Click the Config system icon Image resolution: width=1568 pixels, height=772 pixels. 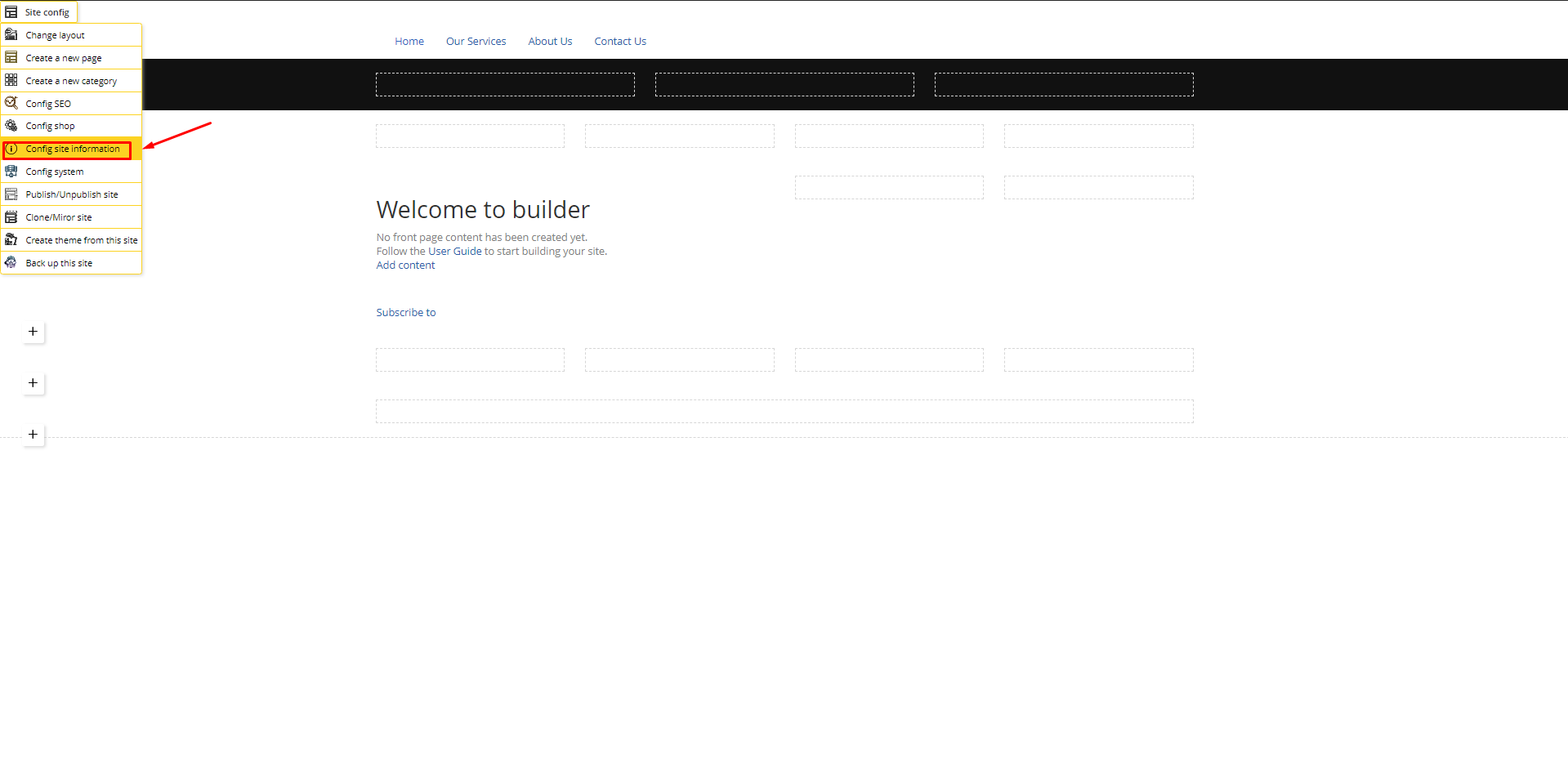click(x=11, y=172)
